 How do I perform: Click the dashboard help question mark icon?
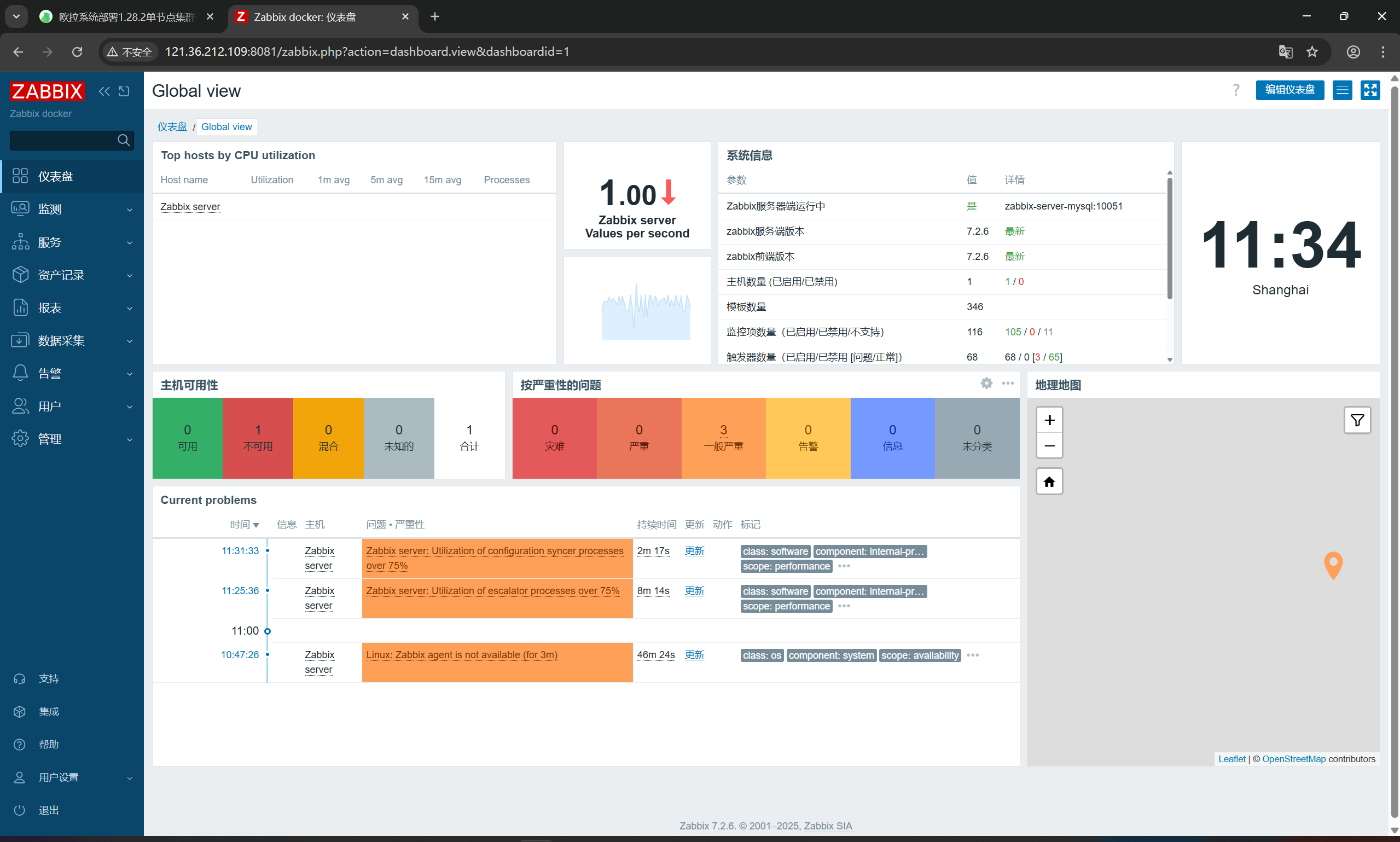pyautogui.click(x=1235, y=90)
